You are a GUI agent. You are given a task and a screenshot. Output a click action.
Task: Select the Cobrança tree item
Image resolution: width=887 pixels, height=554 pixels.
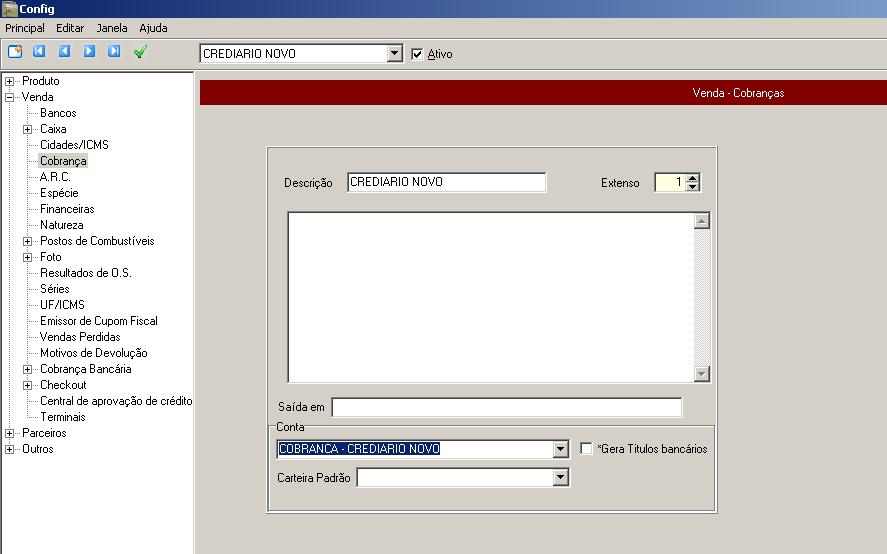point(63,161)
